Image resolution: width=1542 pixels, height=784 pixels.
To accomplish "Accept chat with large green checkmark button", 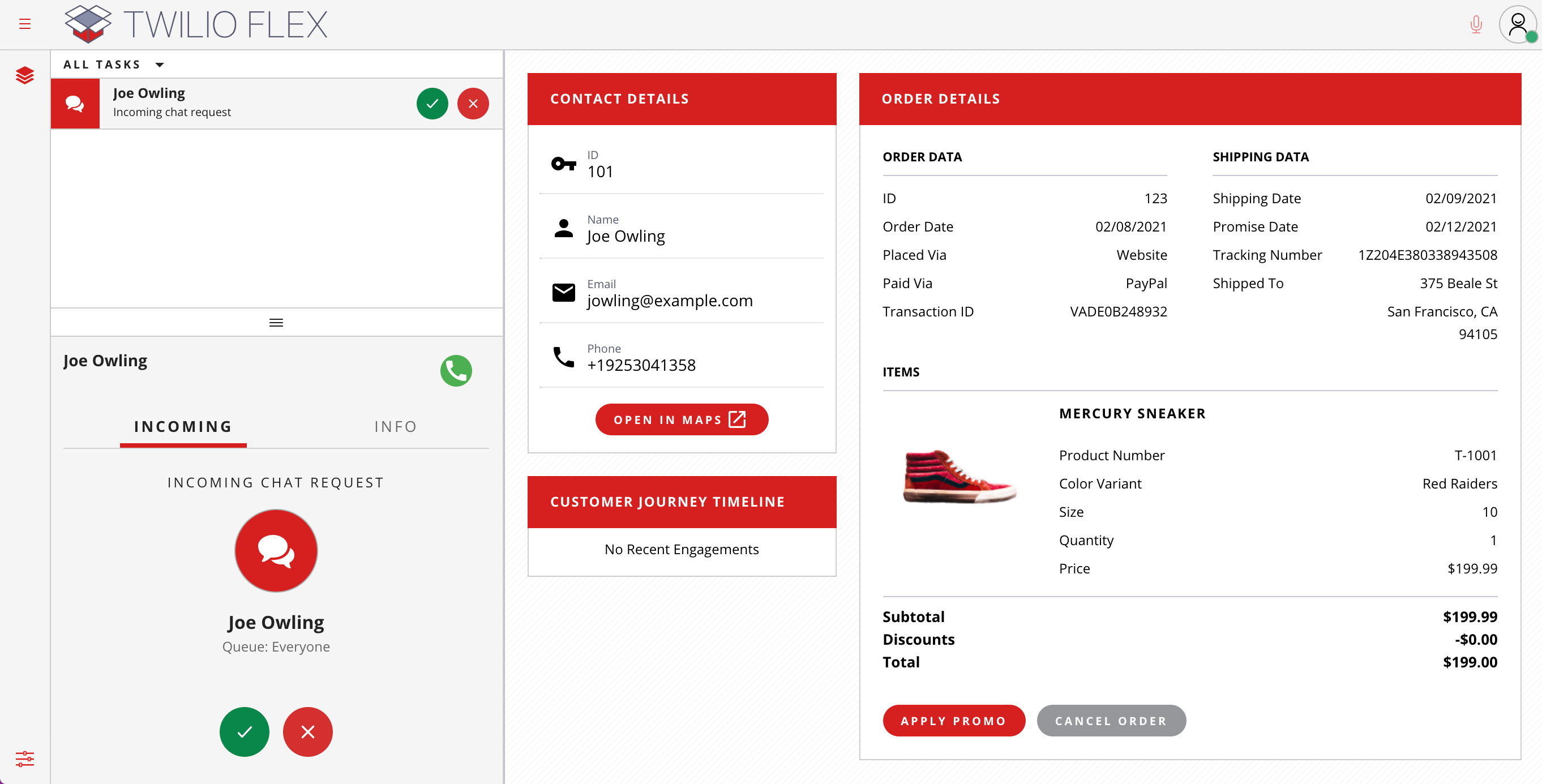I will pyautogui.click(x=244, y=731).
